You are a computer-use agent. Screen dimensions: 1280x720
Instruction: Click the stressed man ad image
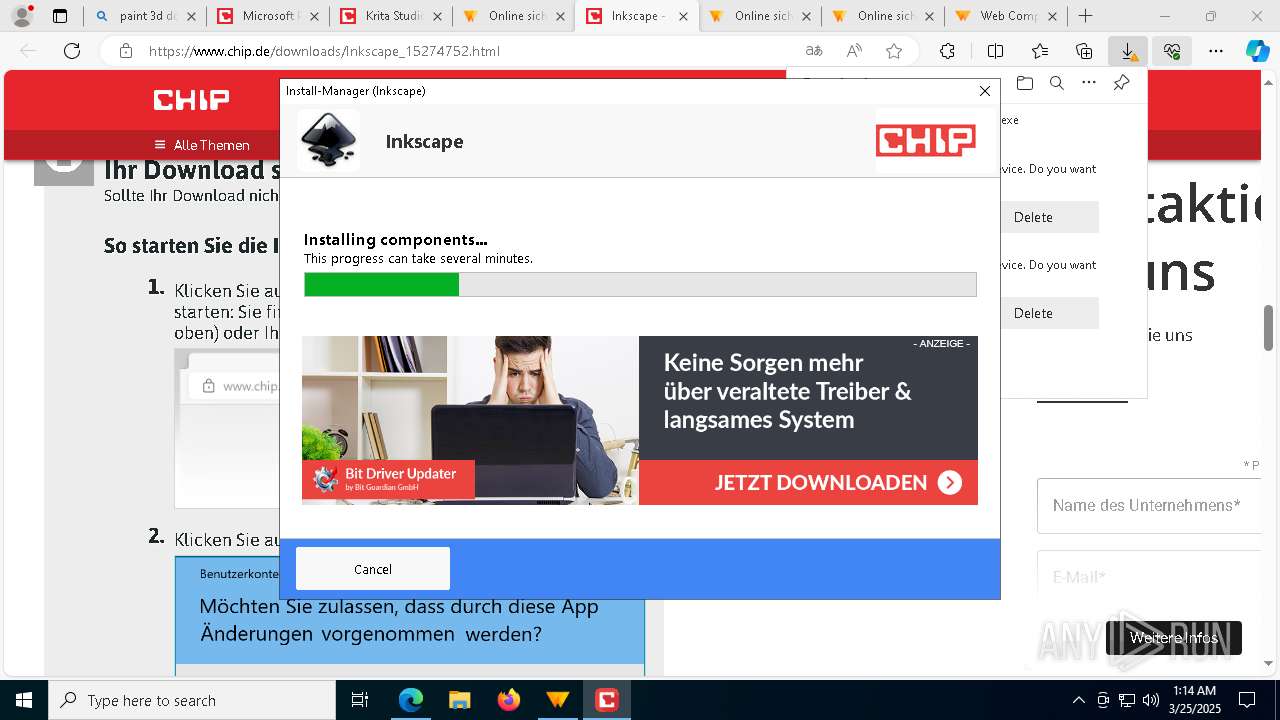(x=470, y=420)
